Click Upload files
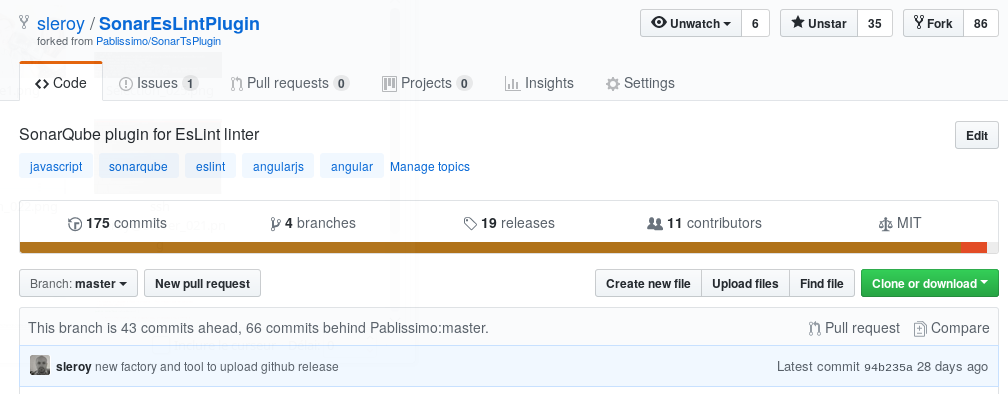This screenshot has height=394, width=1008. pos(745,283)
